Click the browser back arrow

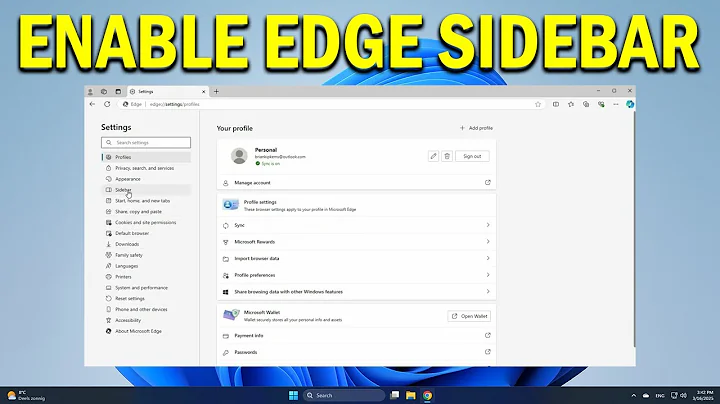(x=92, y=104)
